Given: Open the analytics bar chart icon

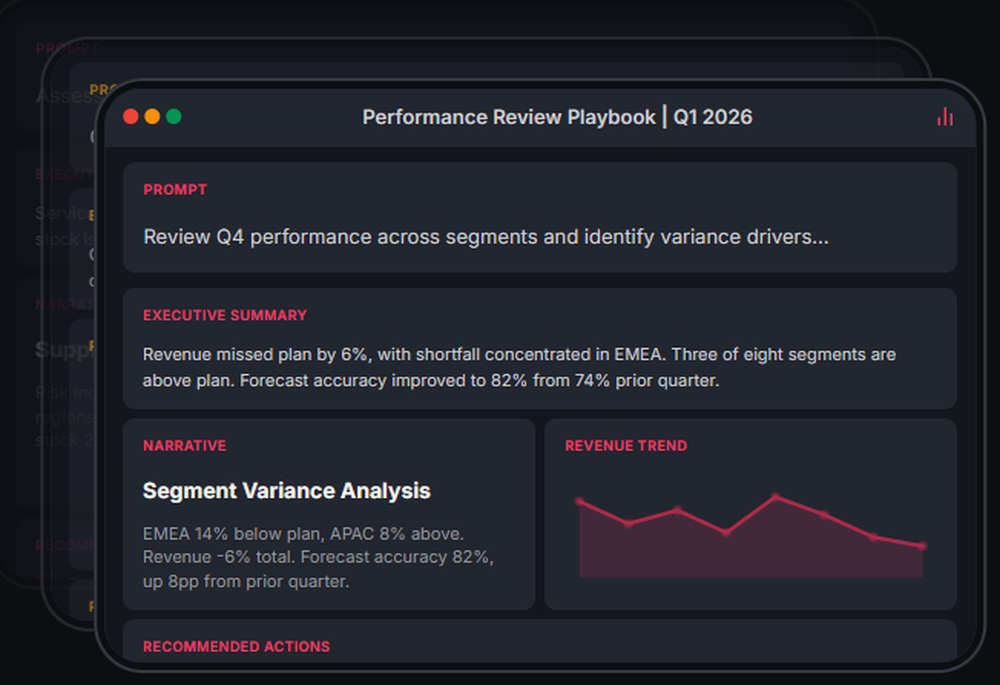Looking at the screenshot, I should click(x=944, y=116).
